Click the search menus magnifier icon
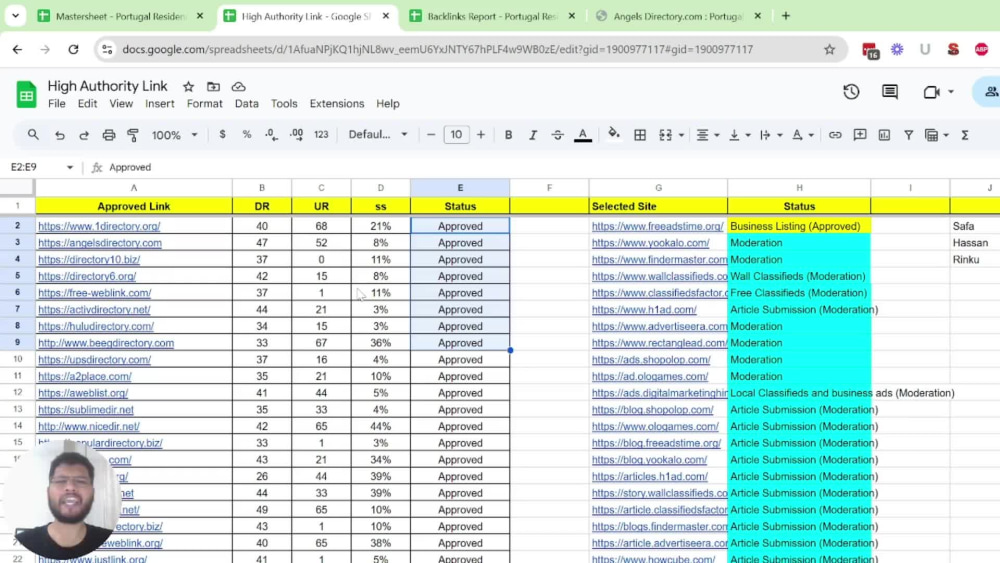Viewport: 1000px width, 563px height. [x=33, y=135]
